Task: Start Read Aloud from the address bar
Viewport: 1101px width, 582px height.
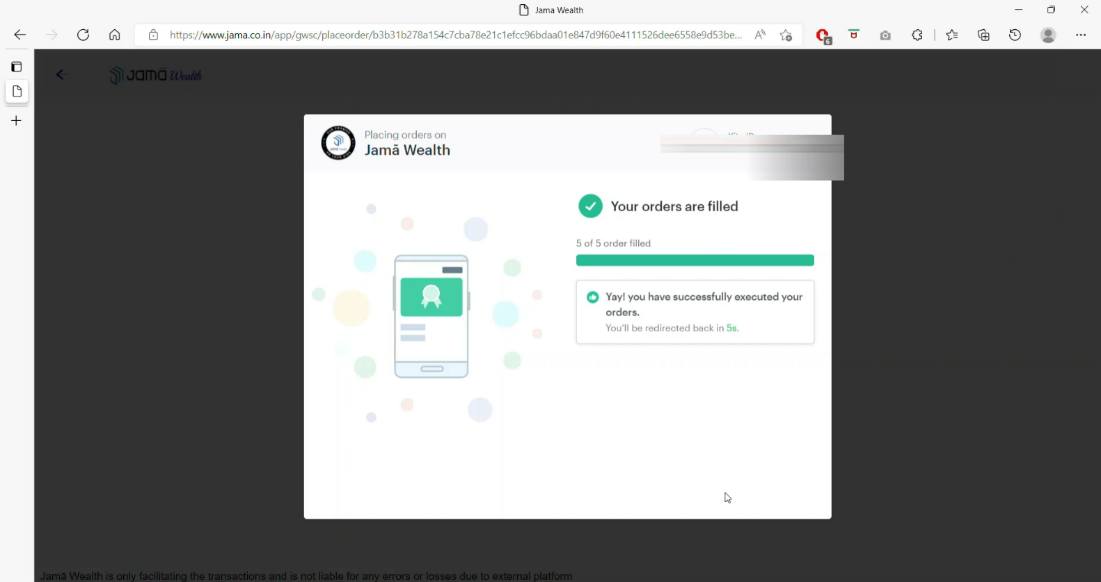Action: point(760,35)
